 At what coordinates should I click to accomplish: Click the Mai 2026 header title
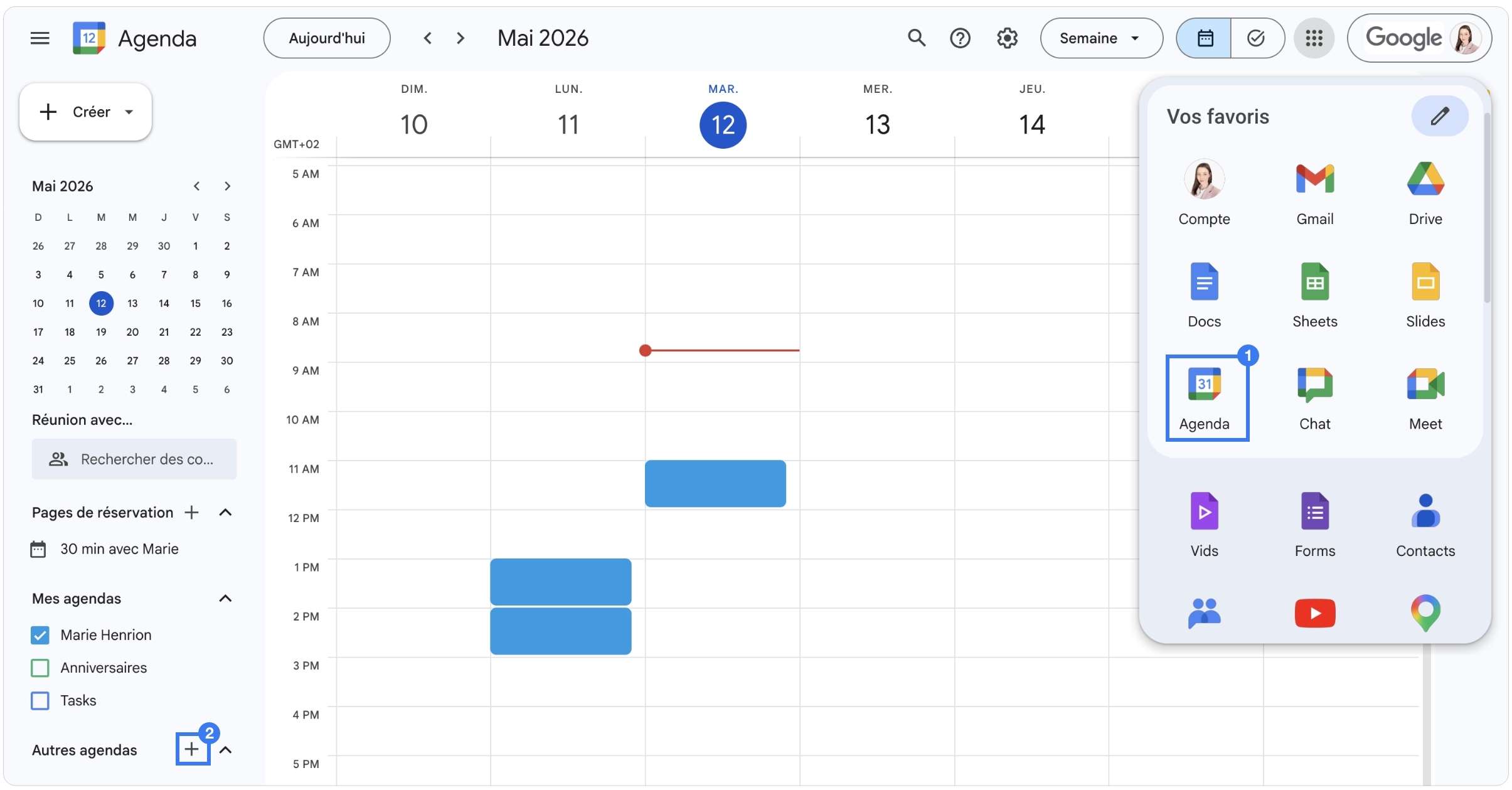543,38
